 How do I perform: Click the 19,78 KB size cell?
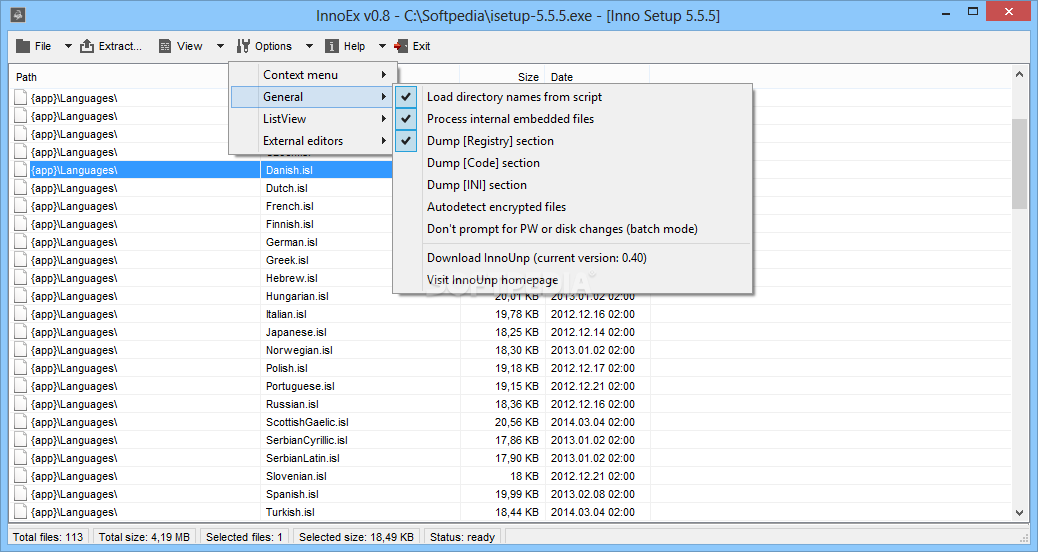pos(516,314)
